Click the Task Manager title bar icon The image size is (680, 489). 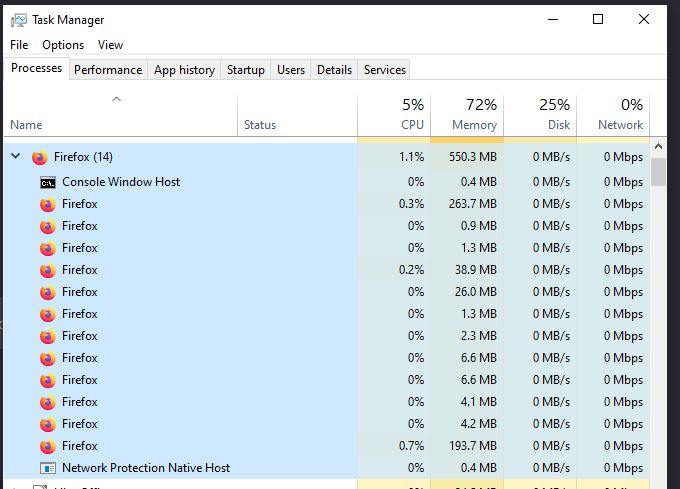click(19, 20)
